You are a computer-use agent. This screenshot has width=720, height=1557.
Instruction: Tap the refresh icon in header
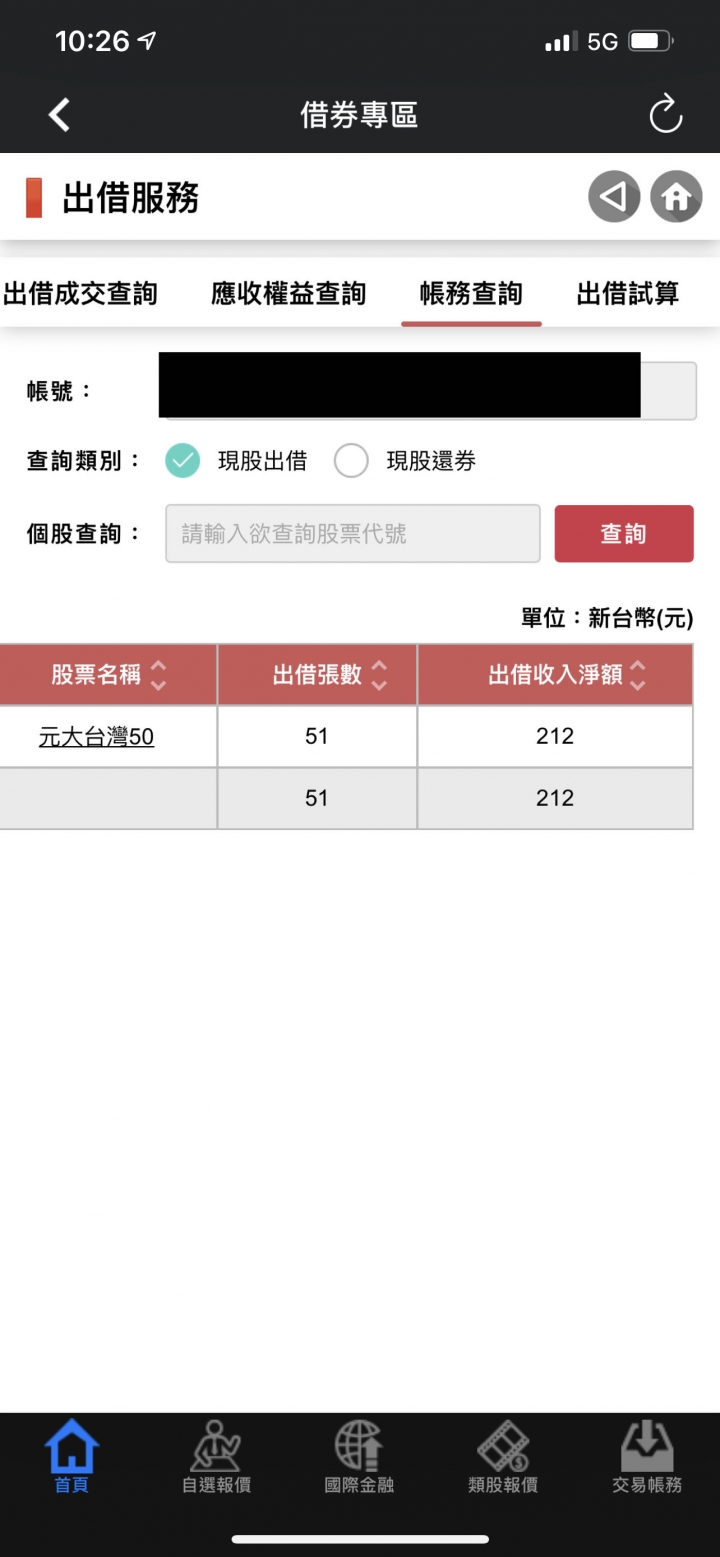[x=665, y=115]
